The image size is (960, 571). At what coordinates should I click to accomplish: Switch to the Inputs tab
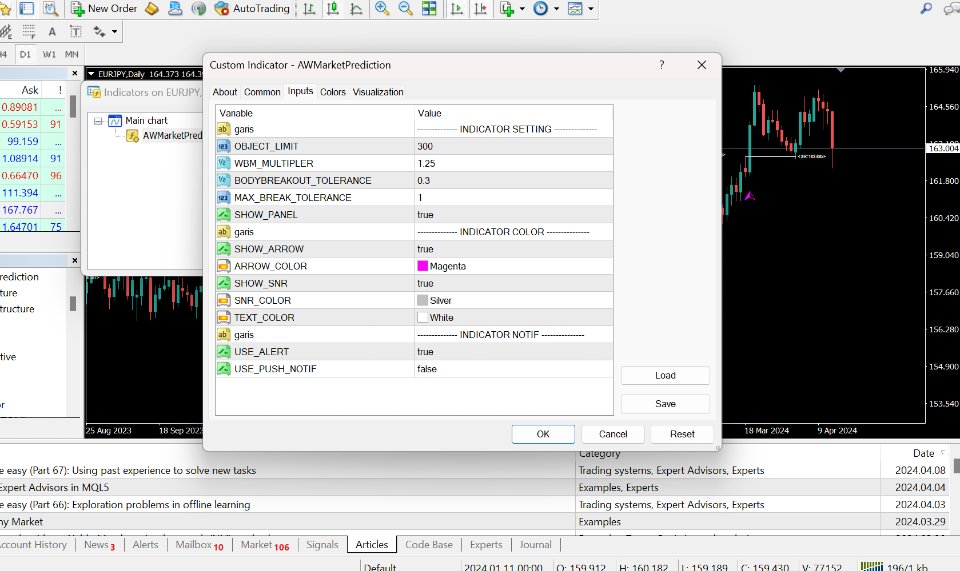(x=300, y=91)
